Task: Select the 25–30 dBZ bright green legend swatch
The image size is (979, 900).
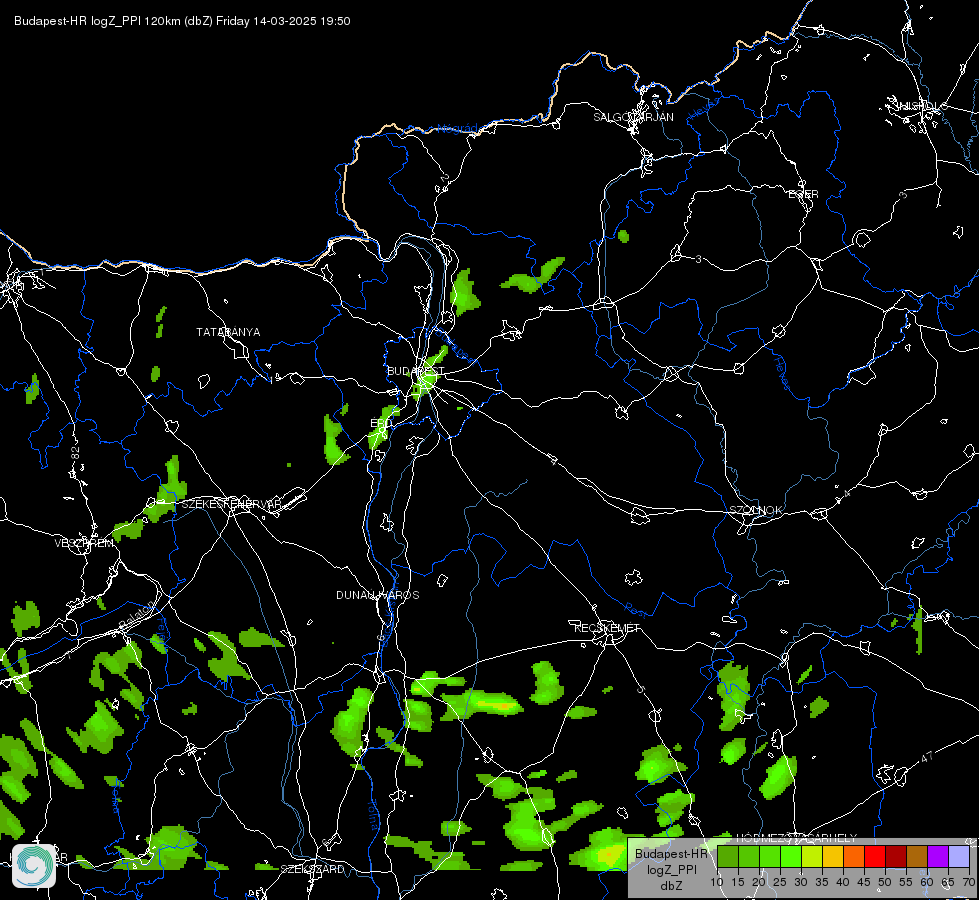Action: point(791,856)
